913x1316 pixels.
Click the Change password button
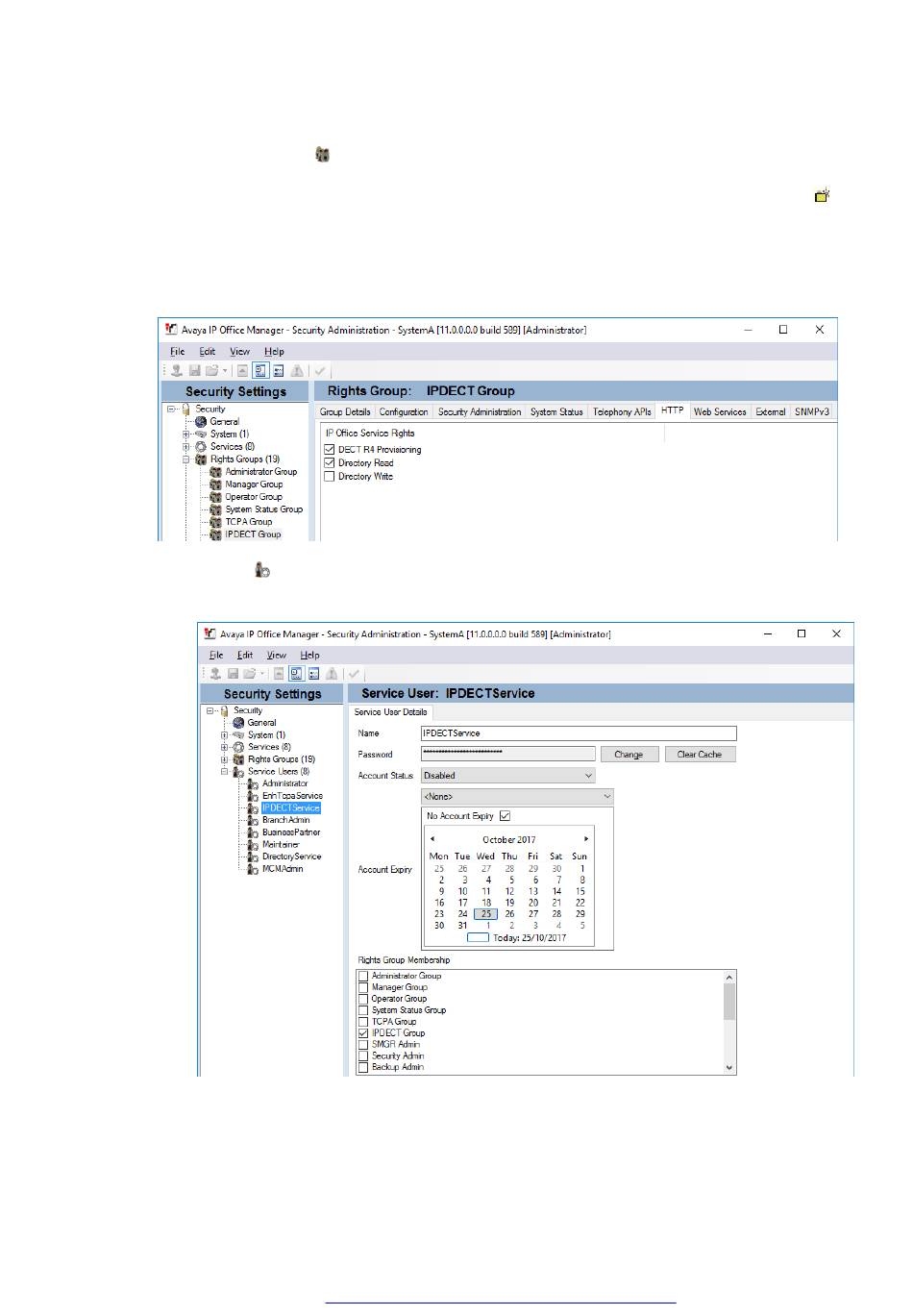[x=629, y=755]
